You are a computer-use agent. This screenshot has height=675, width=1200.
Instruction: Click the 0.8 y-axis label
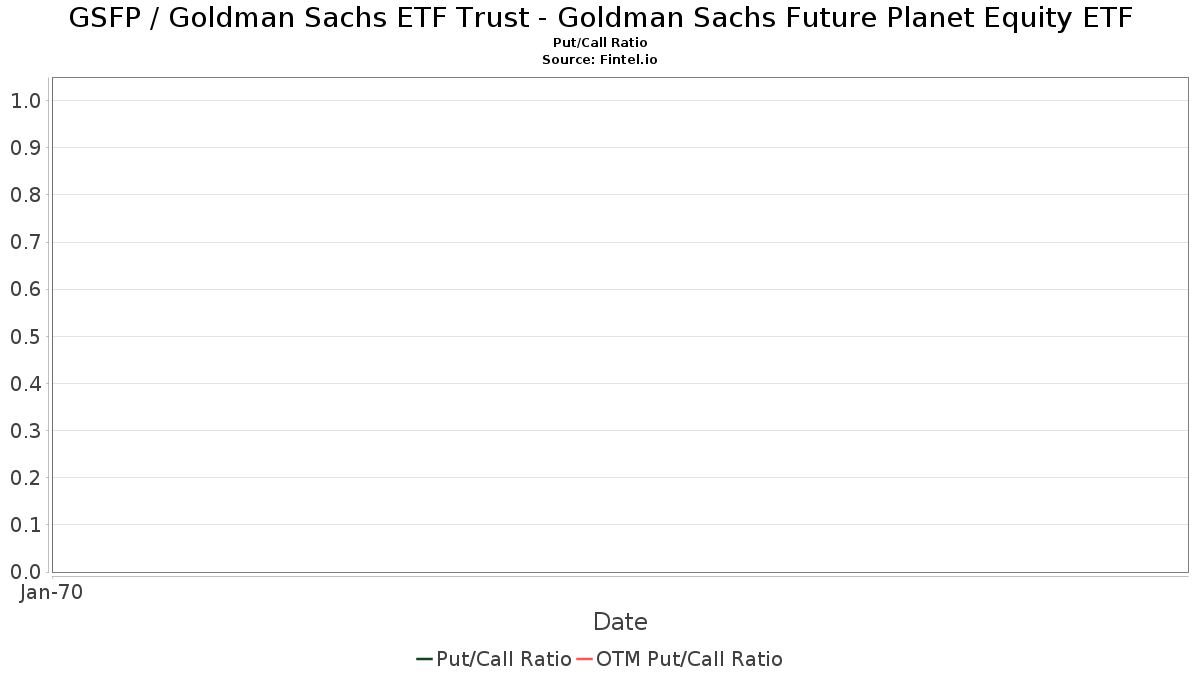point(25,195)
